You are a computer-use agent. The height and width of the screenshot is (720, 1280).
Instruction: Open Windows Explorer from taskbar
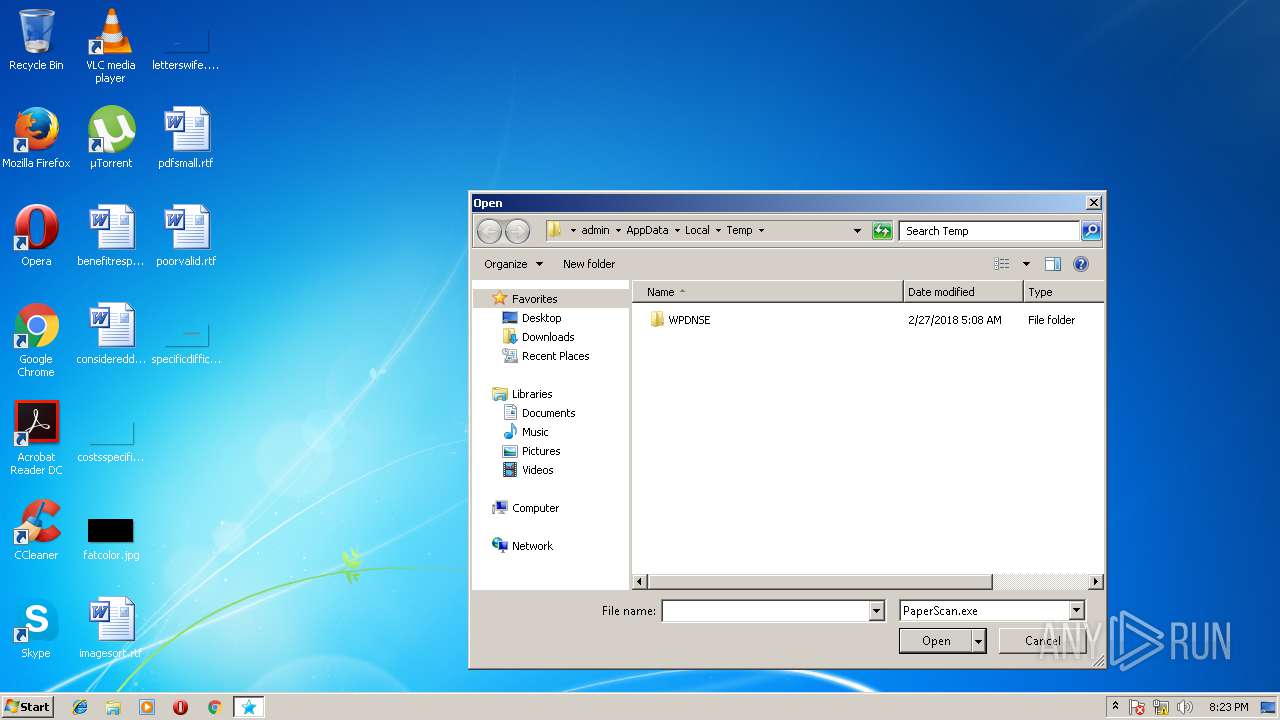113,707
